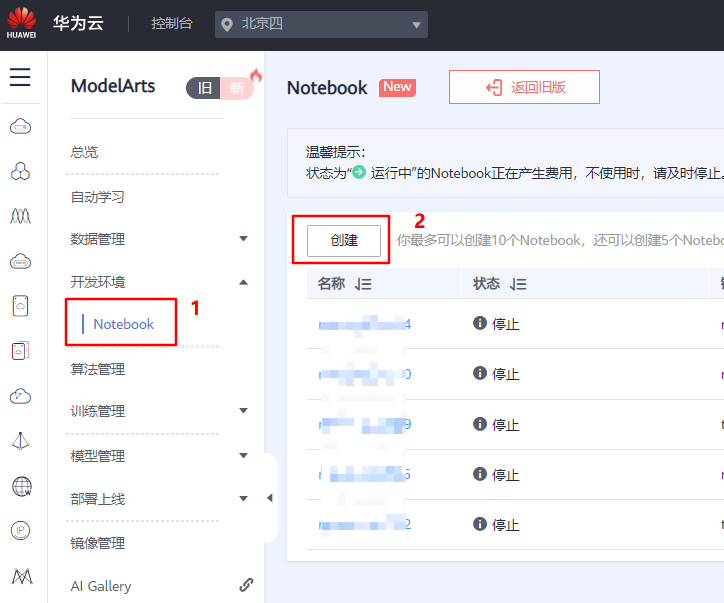Click the 开发环境 menu label
The height and width of the screenshot is (603, 724).
pos(97,282)
